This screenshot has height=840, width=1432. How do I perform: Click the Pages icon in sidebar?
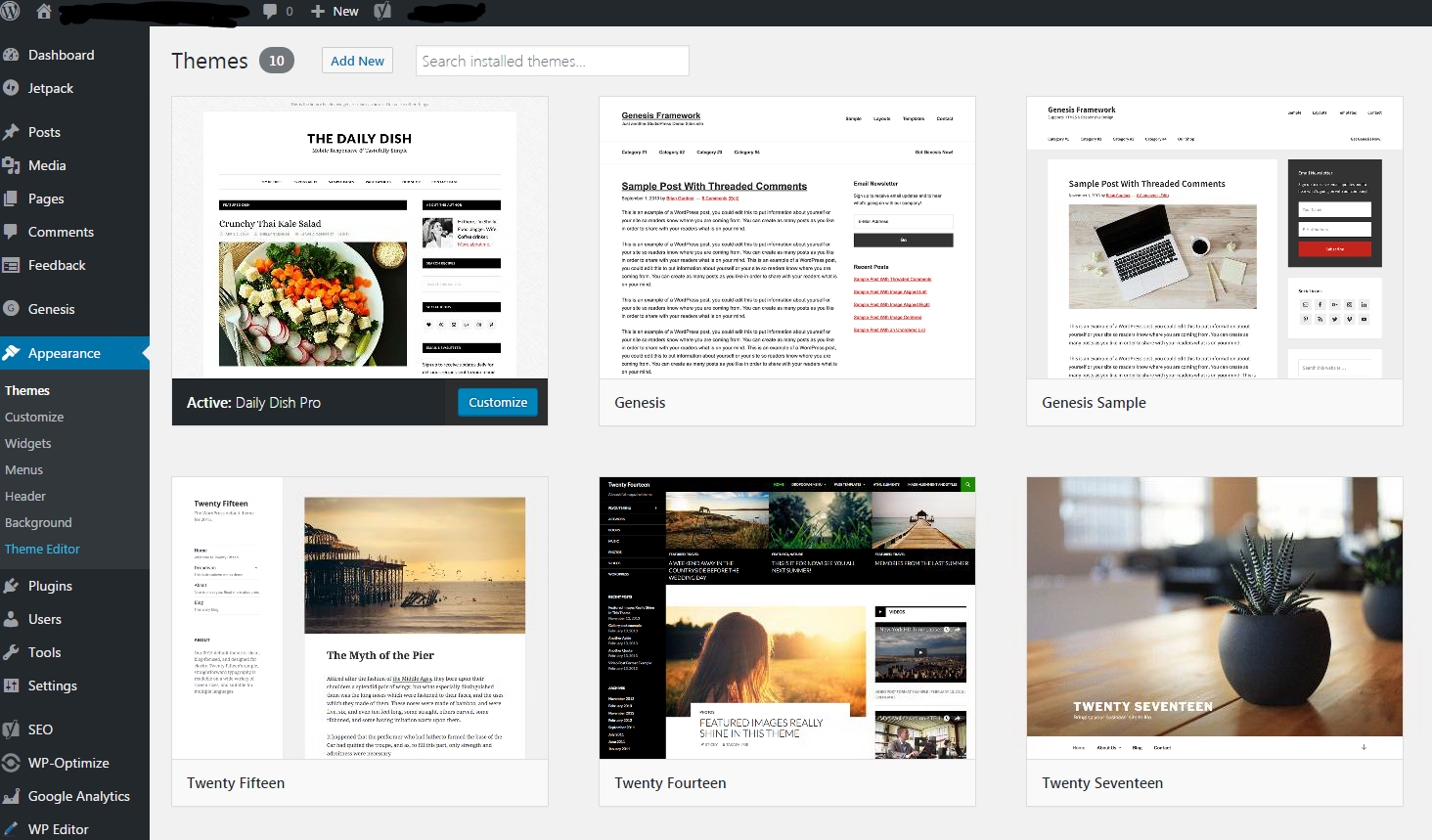coord(11,199)
